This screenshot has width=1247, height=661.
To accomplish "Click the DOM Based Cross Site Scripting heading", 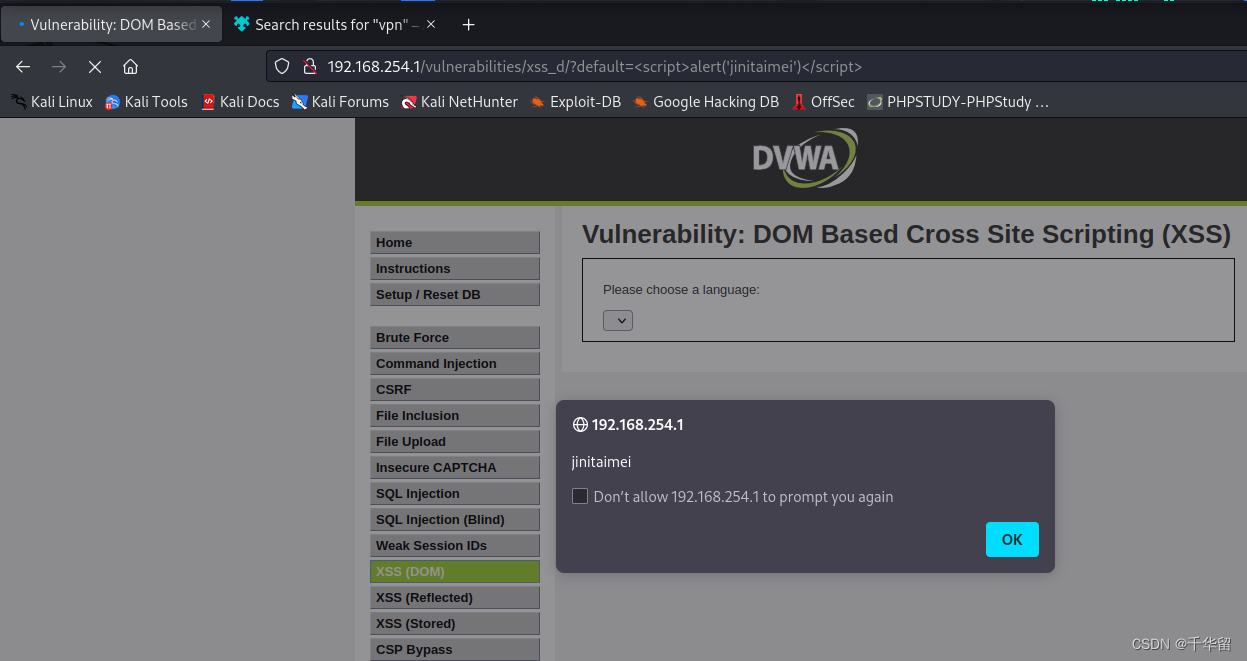I will click(906, 234).
